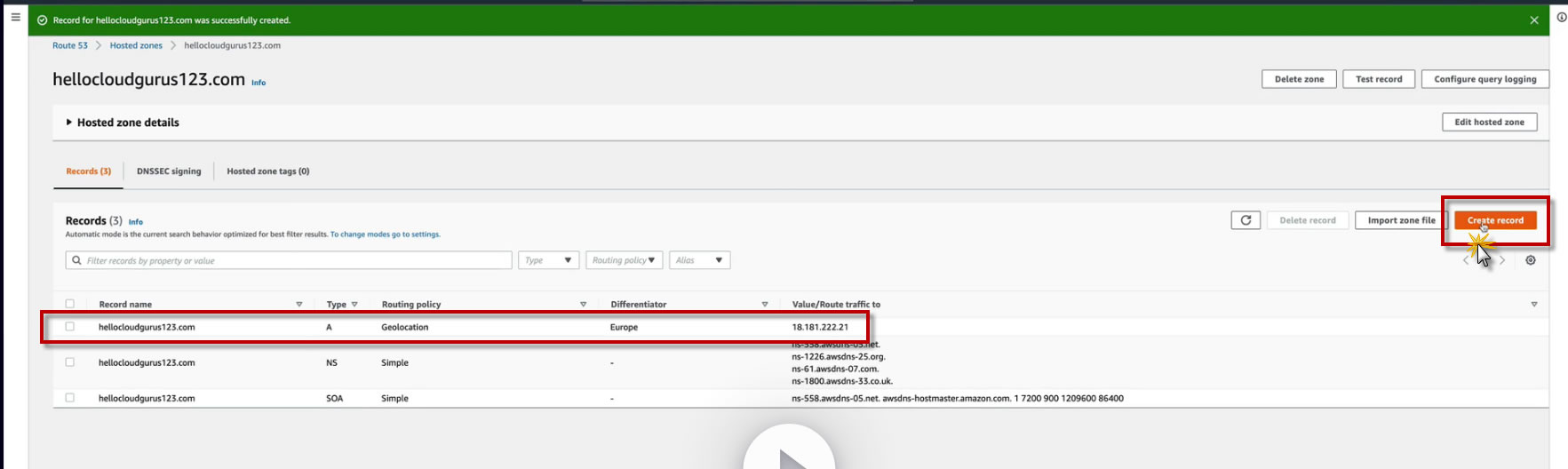
Task: Sort by Record name column arrow
Action: coord(298,305)
